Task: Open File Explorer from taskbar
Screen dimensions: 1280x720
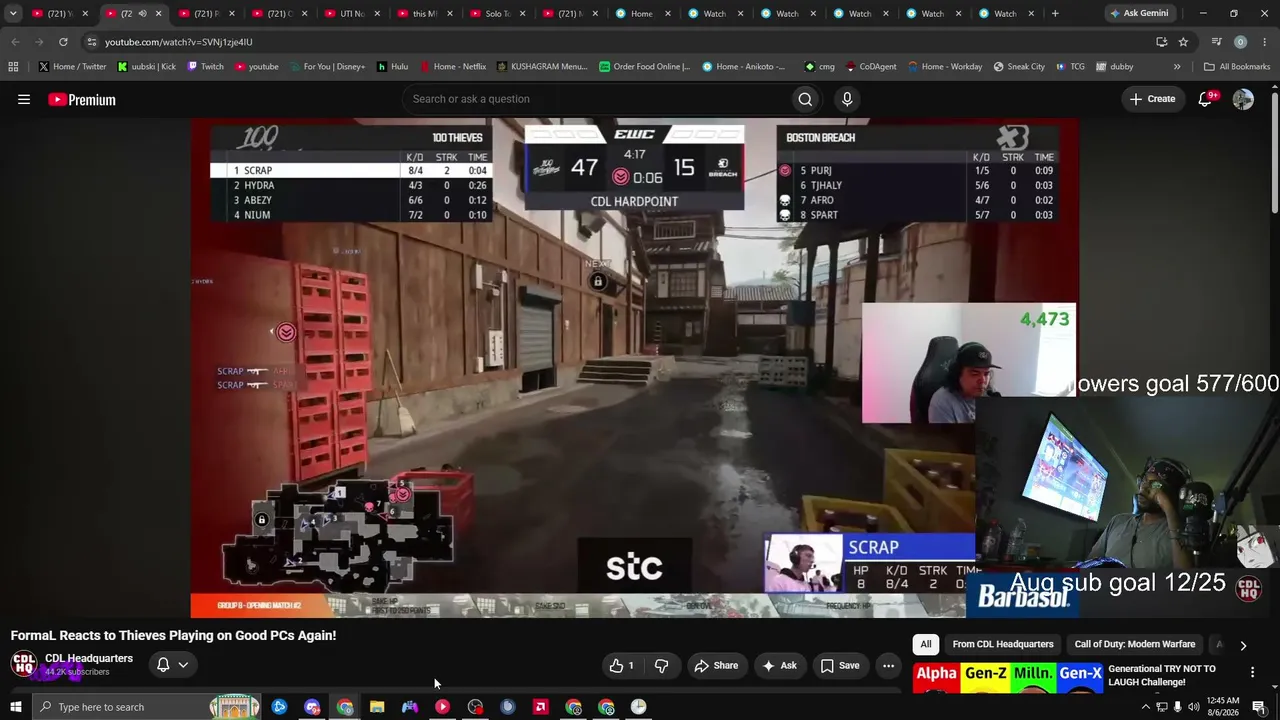Action: point(377,707)
